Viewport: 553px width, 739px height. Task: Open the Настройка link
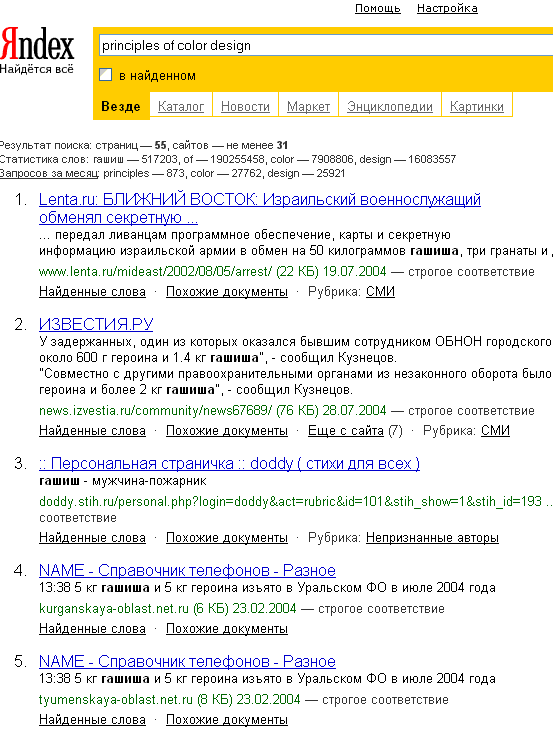coord(447,8)
